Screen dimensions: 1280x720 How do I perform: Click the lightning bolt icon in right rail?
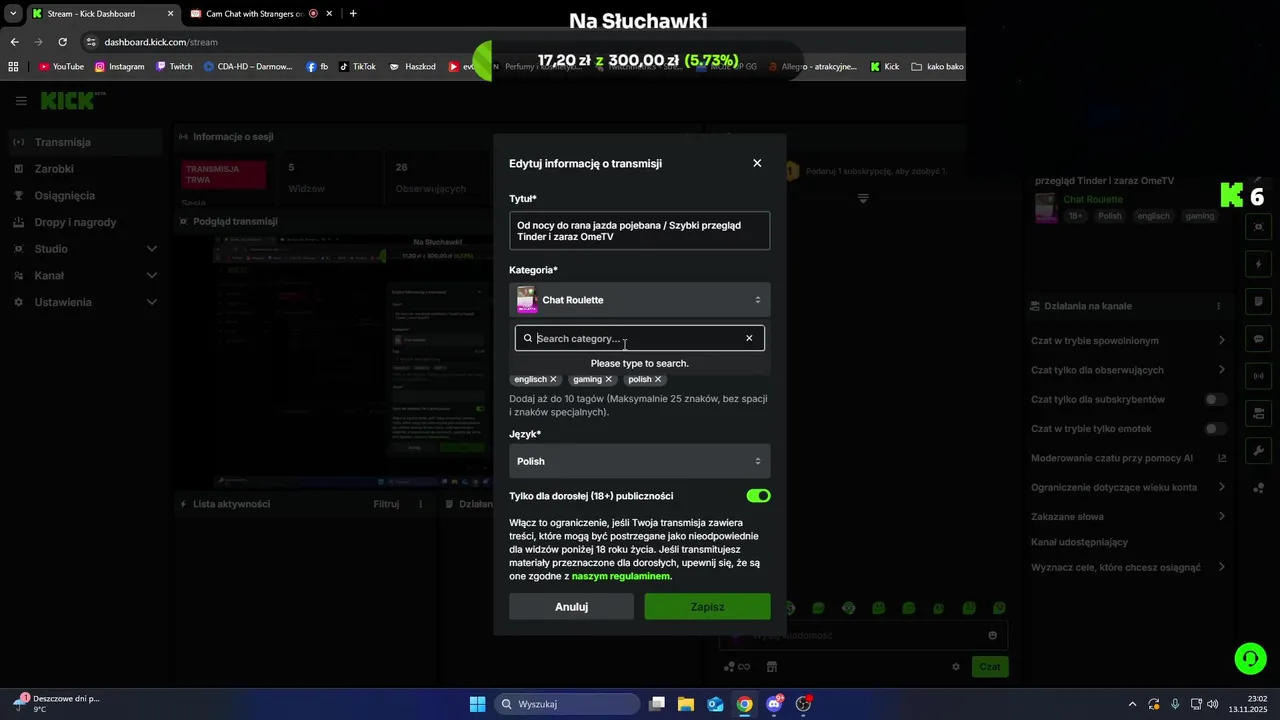1259,265
